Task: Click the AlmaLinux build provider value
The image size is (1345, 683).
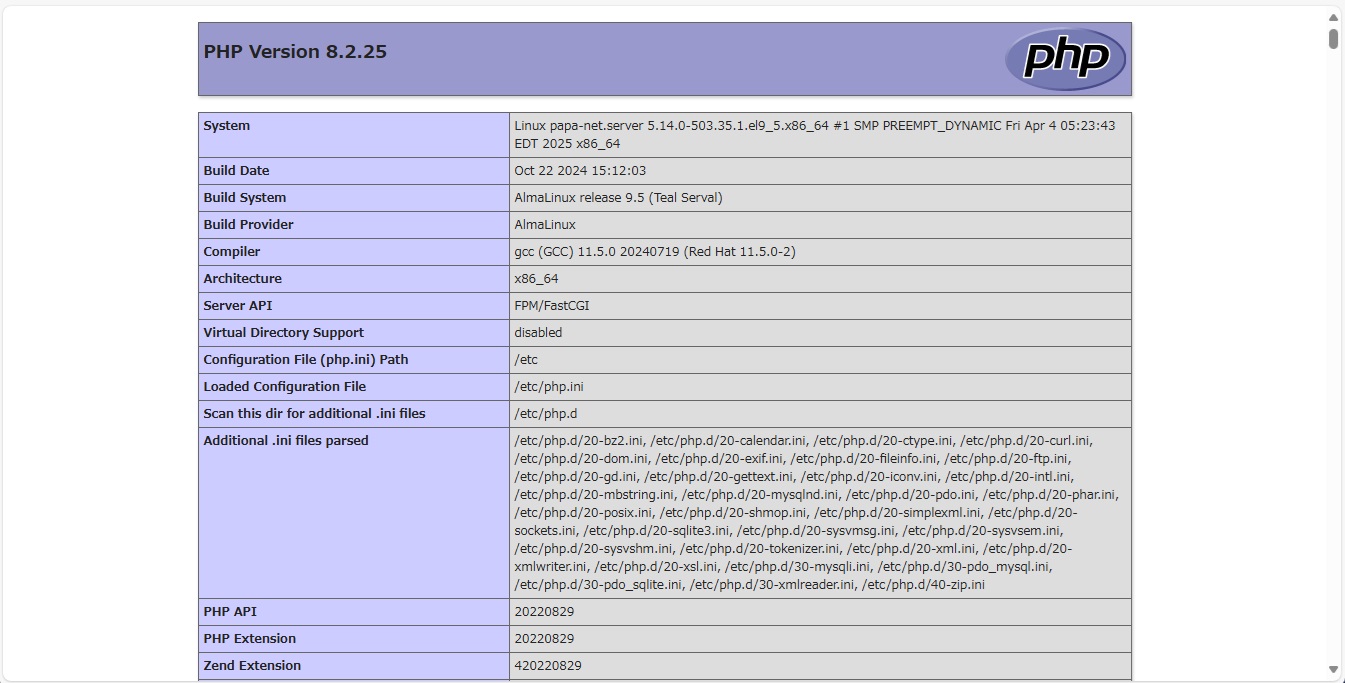Action: tap(545, 225)
